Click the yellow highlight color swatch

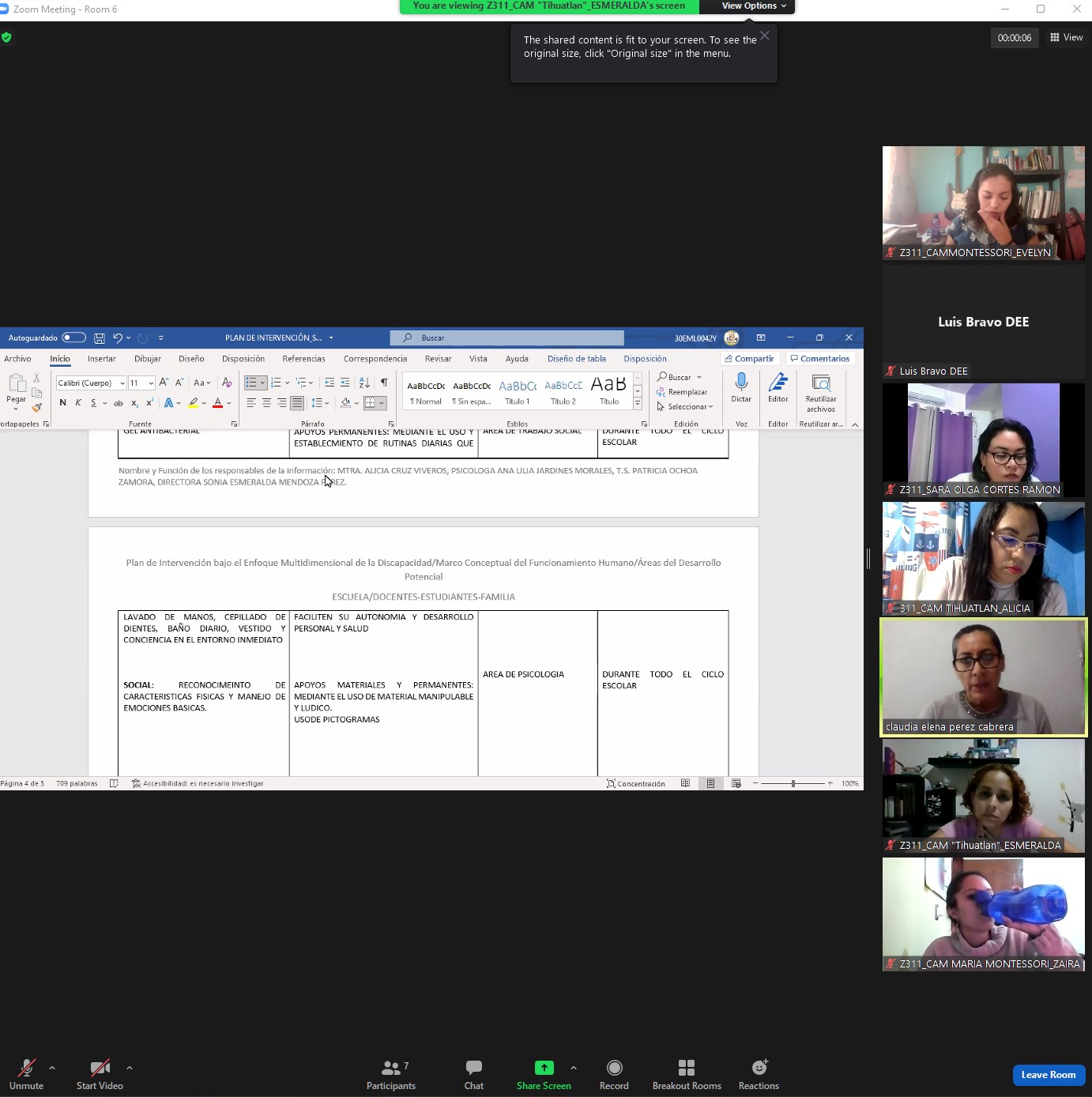[193, 403]
